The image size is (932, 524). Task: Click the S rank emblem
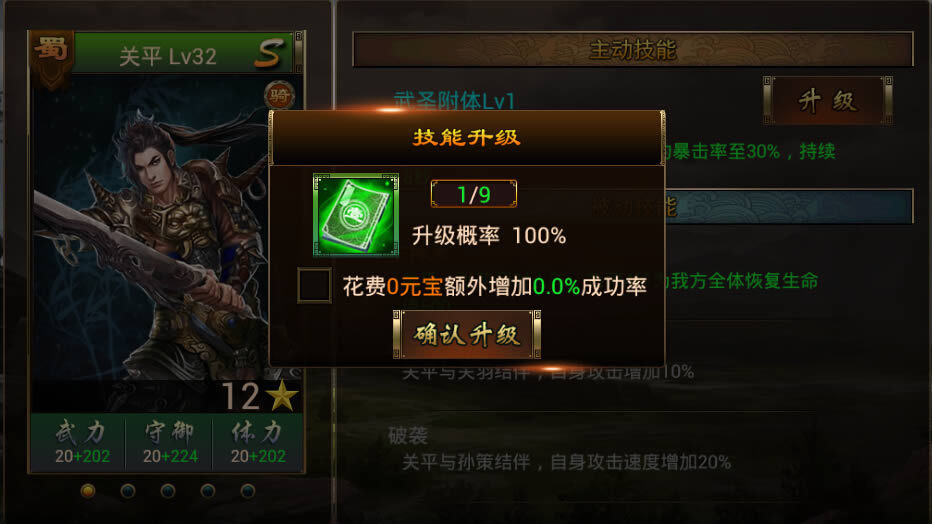[x=269, y=53]
